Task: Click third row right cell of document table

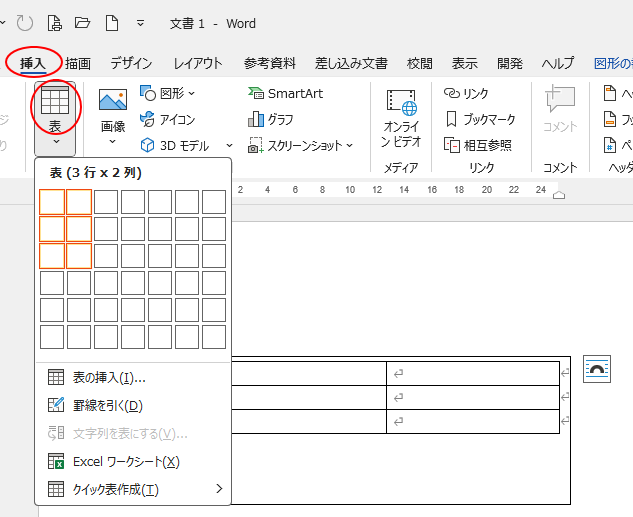Action: (473, 421)
